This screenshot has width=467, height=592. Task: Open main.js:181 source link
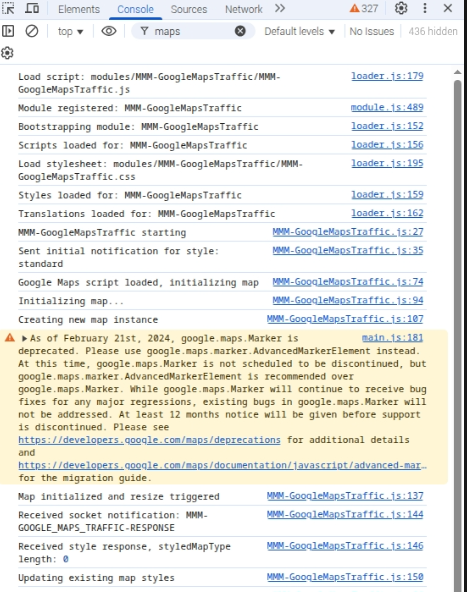[393, 338]
